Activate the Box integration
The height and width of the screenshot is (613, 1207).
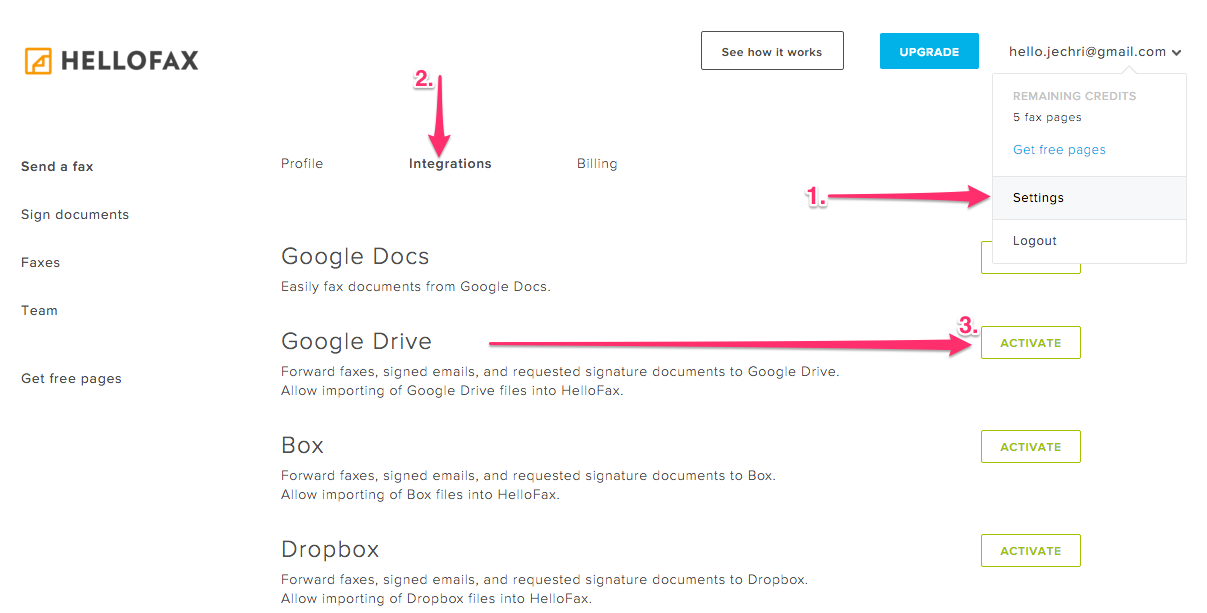coord(1030,446)
